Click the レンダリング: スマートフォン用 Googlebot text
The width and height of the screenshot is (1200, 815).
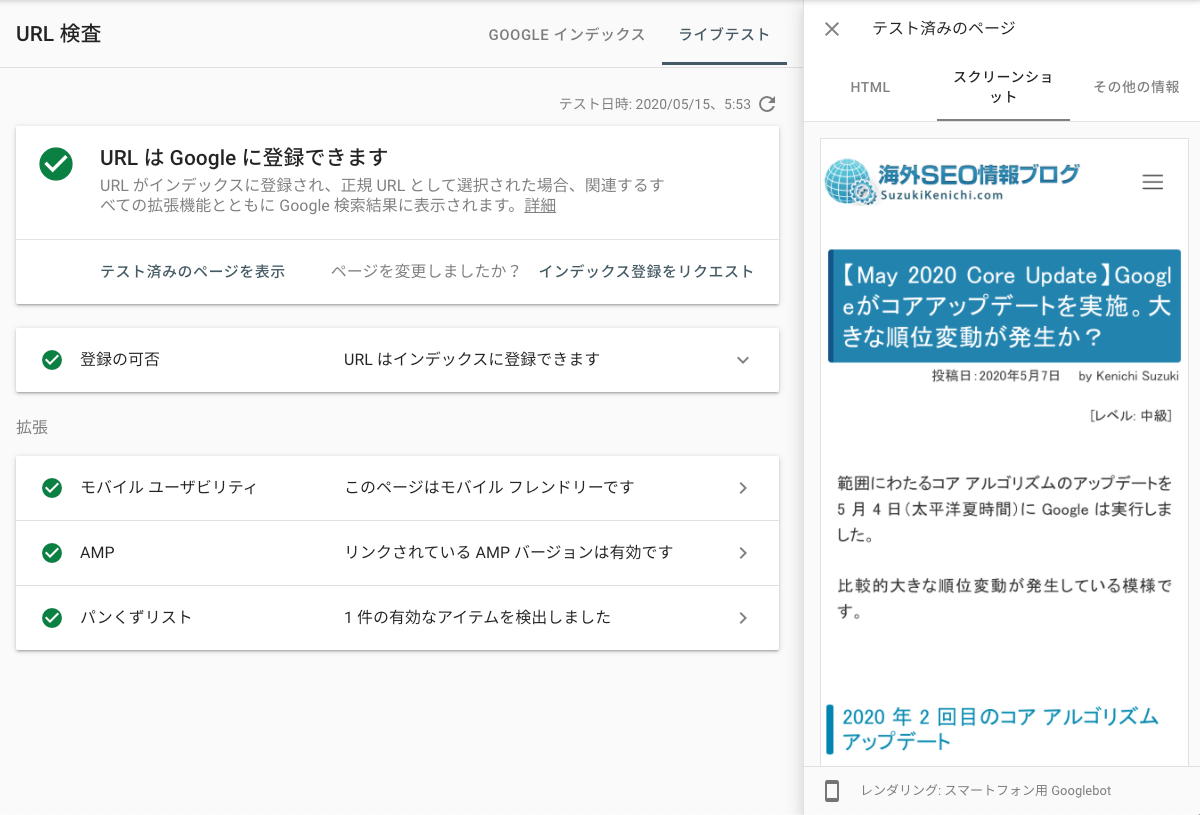pyautogui.click(x=986, y=791)
